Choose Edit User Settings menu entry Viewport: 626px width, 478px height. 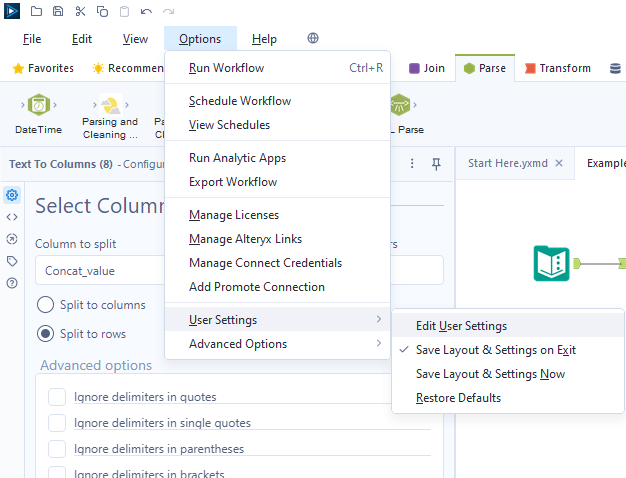pos(461,326)
